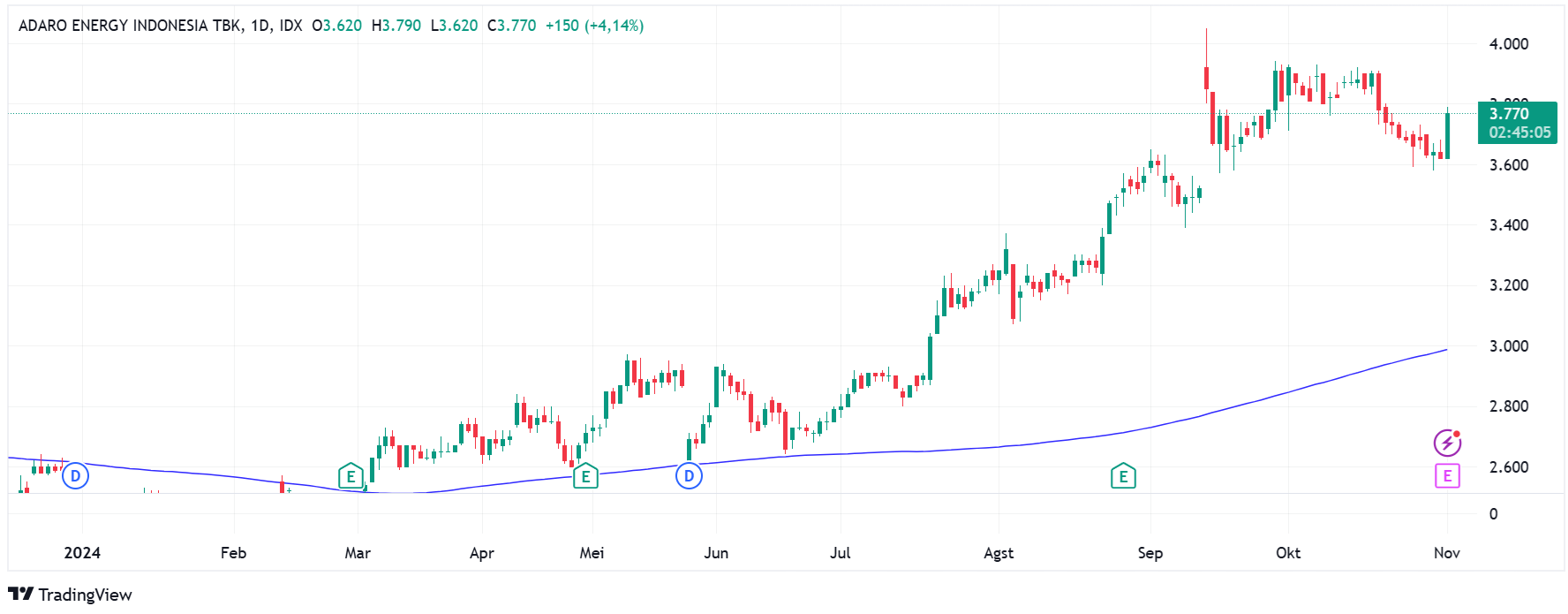Open the pink upcoming earnings marker above Nov
1568x614 pixels.
point(1447,476)
